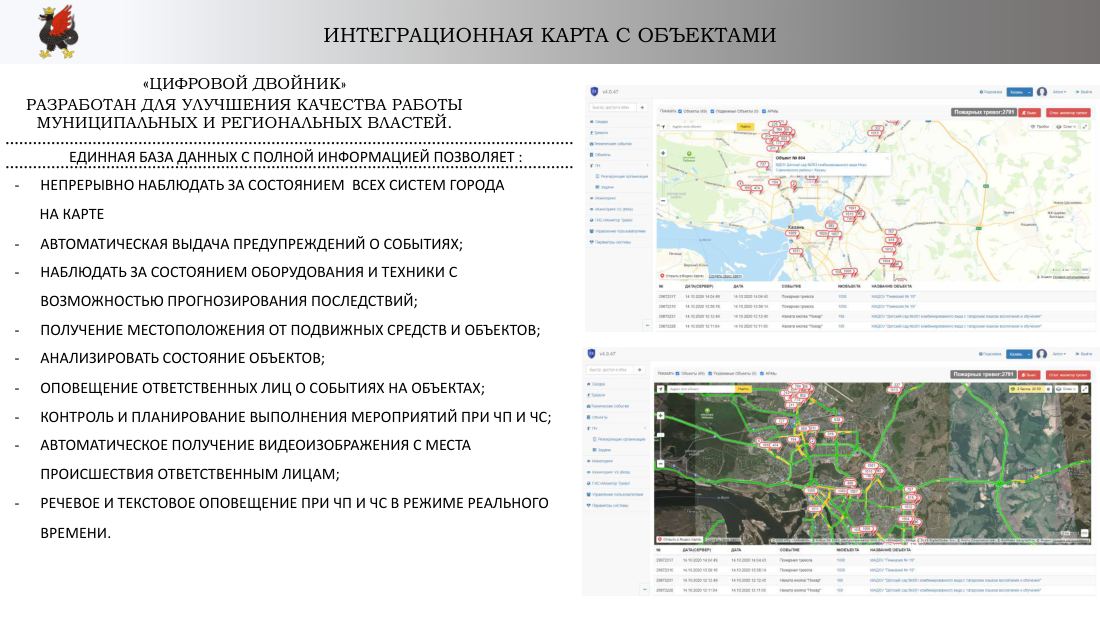This screenshot has width=1100, height=619.
Task: Enable 'Пробки' traffic layer on light map
Action: (1039, 127)
